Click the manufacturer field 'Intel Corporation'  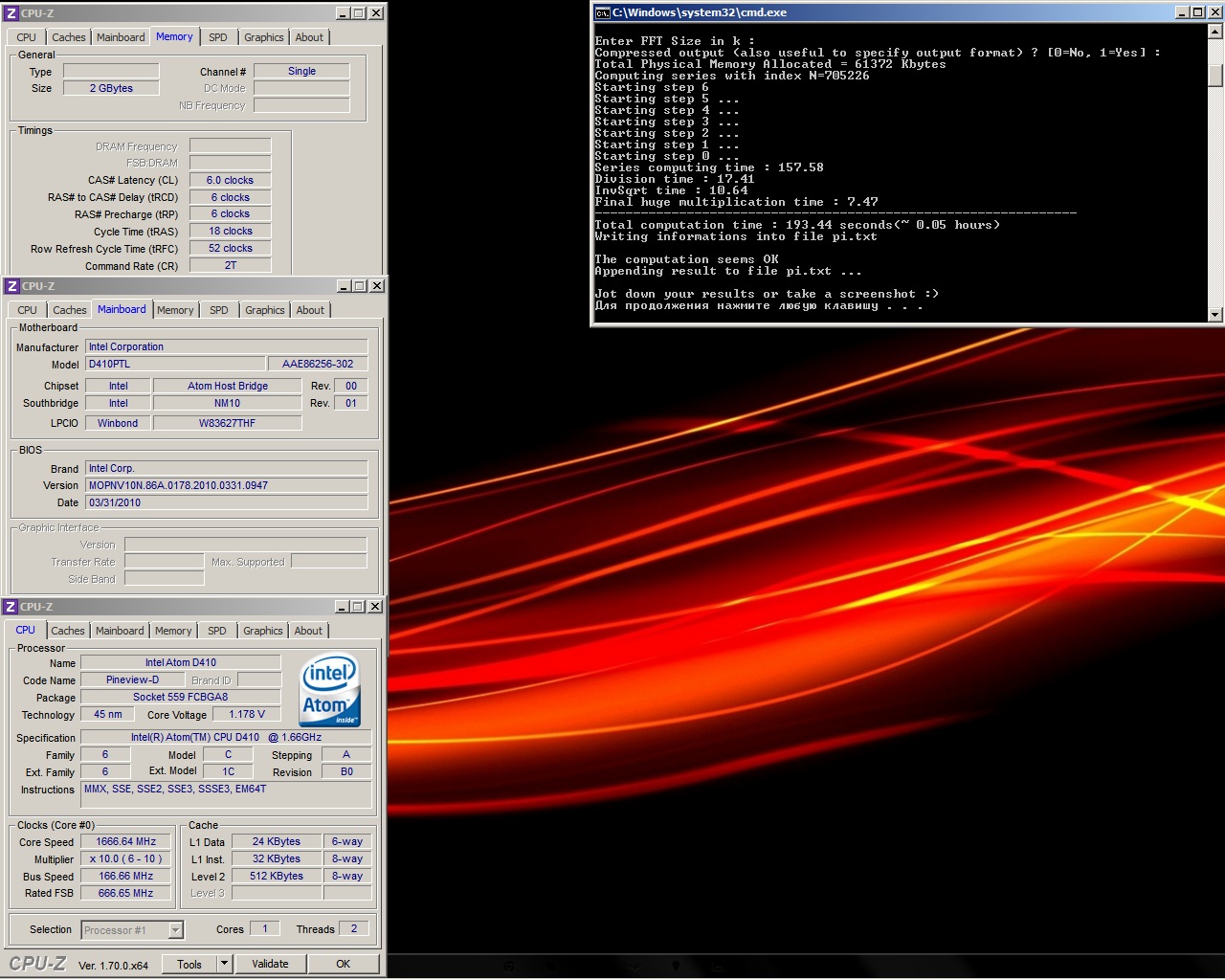click(227, 346)
